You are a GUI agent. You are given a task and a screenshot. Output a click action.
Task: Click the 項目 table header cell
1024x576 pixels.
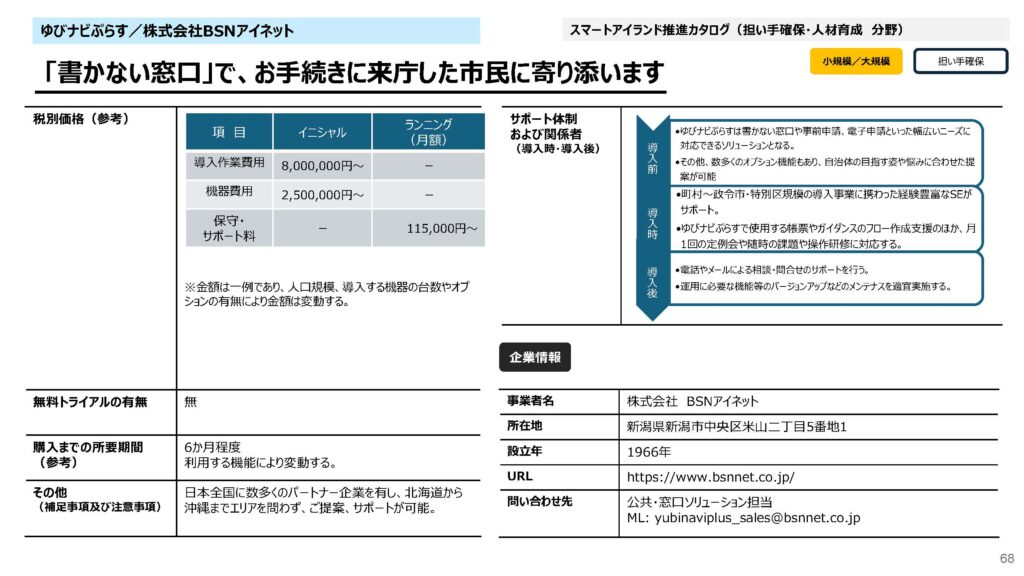(229, 132)
